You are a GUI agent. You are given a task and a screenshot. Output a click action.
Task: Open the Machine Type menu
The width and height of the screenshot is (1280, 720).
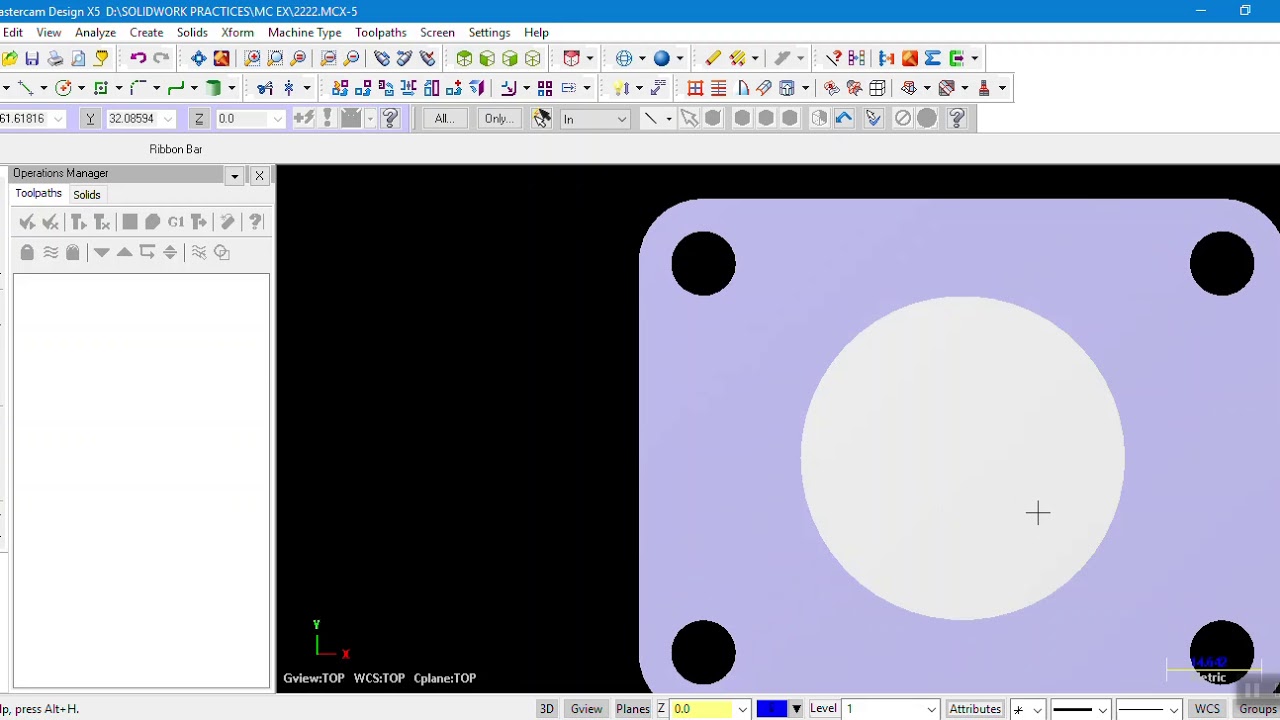tap(304, 32)
